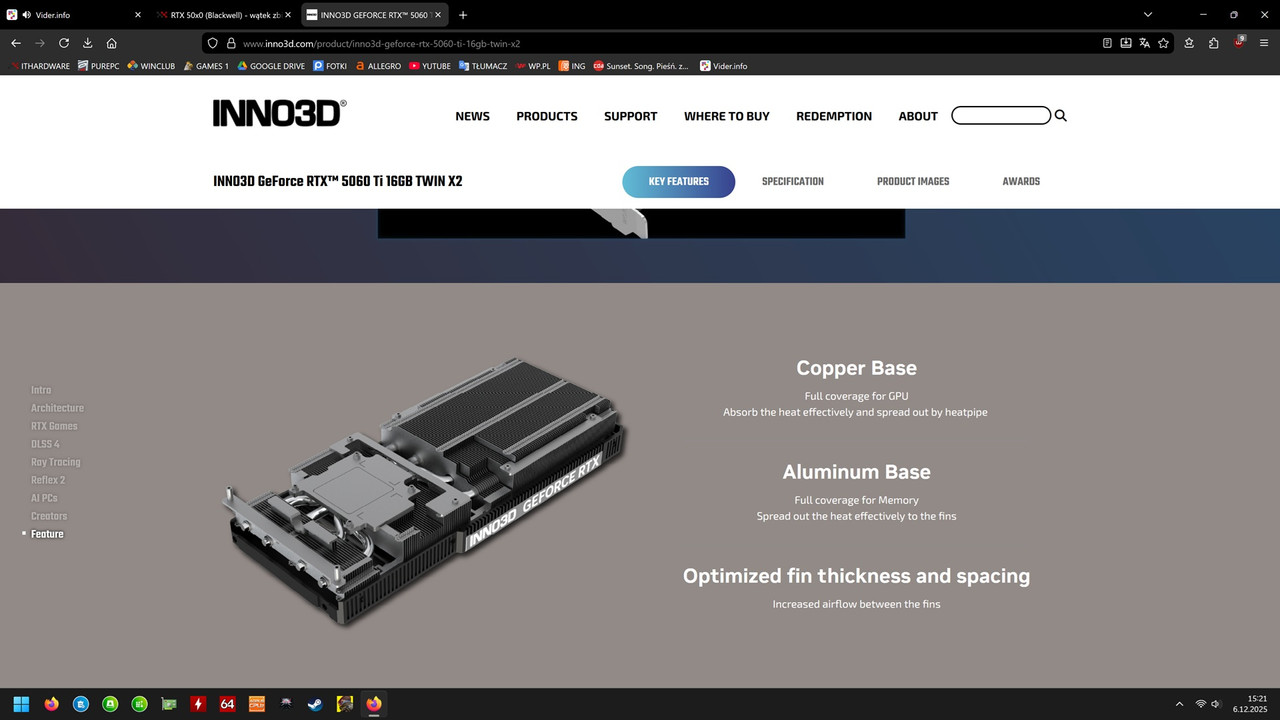Toggle reader view in the address bar
Viewport: 1280px width, 720px height.
coord(1106,43)
